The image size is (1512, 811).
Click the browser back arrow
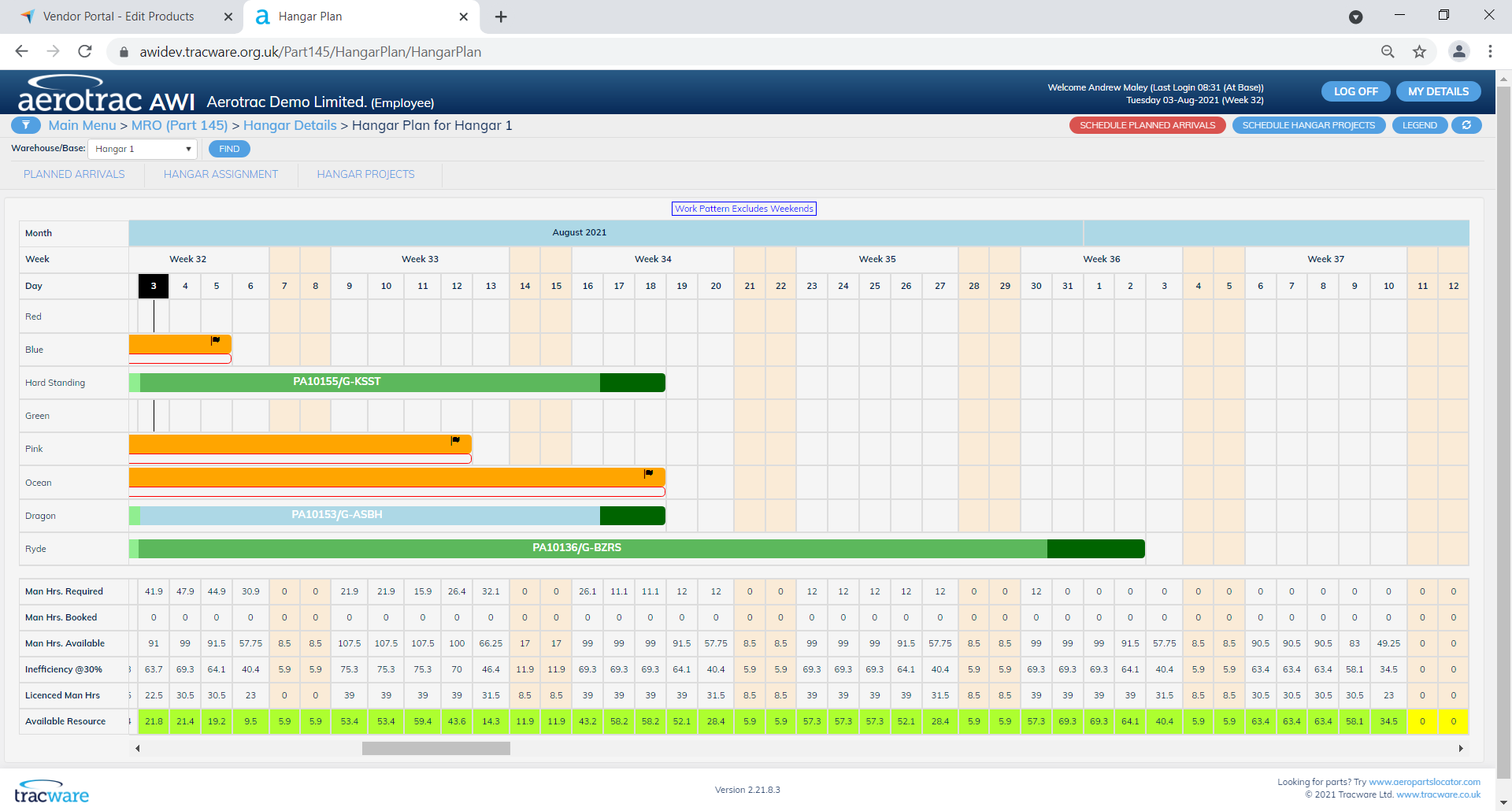coord(21,51)
